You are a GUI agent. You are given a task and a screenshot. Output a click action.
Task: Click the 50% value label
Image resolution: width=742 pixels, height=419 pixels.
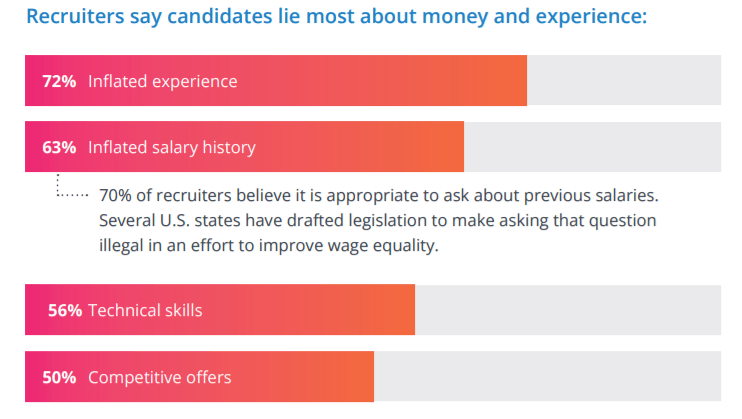pyautogui.click(x=59, y=377)
